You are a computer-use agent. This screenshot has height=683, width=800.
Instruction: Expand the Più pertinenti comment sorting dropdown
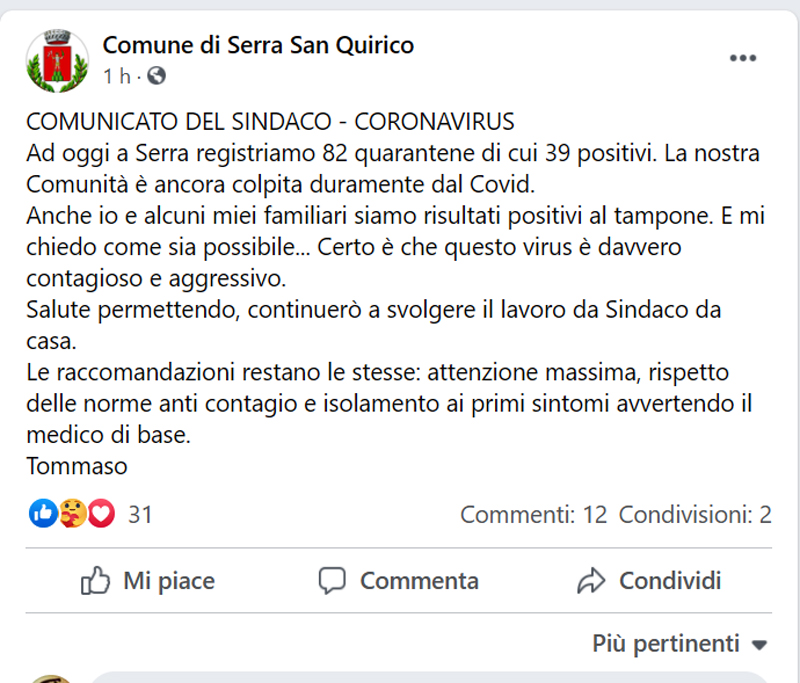[x=666, y=643]
